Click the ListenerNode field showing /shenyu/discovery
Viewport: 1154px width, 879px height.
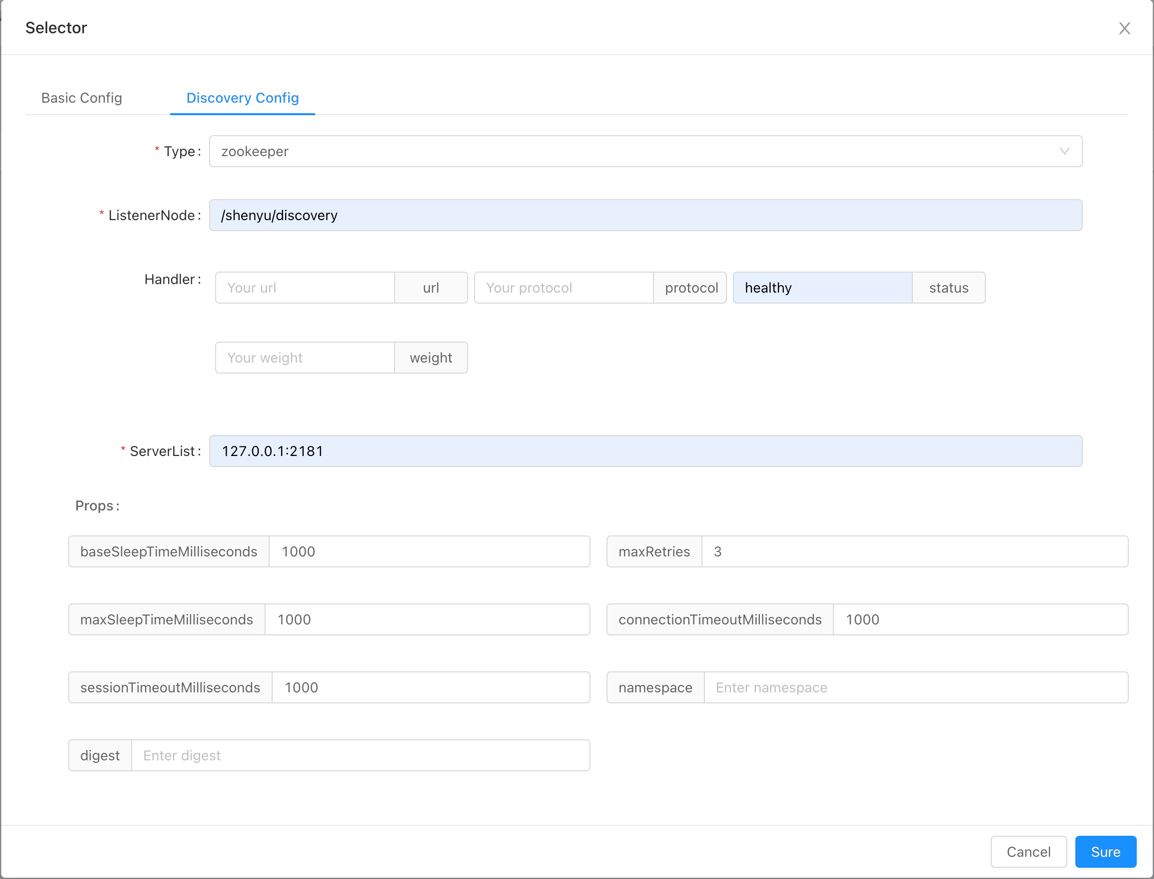click(x=645, y=214)
